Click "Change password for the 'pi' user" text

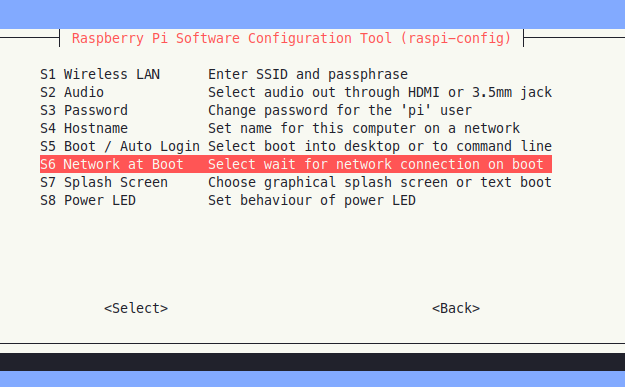pyautogui.click(x=340, y=110)
